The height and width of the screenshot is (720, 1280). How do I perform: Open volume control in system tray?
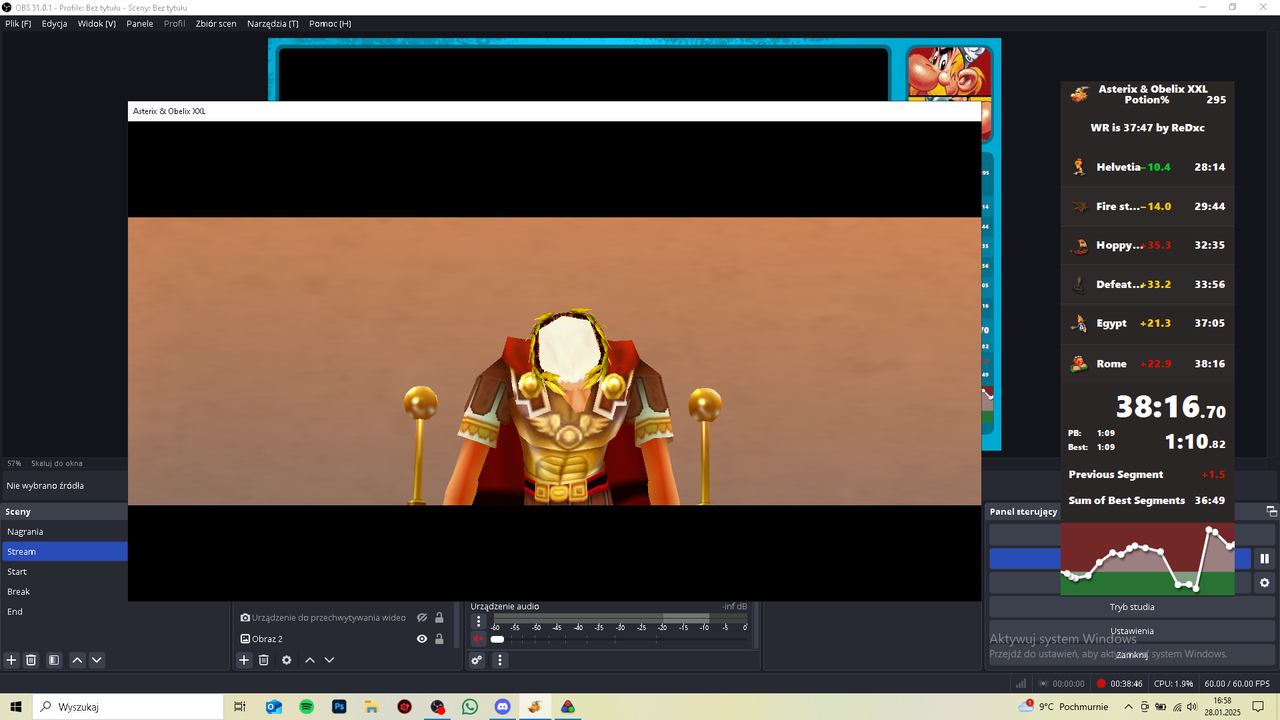[x=1192, y=707]
